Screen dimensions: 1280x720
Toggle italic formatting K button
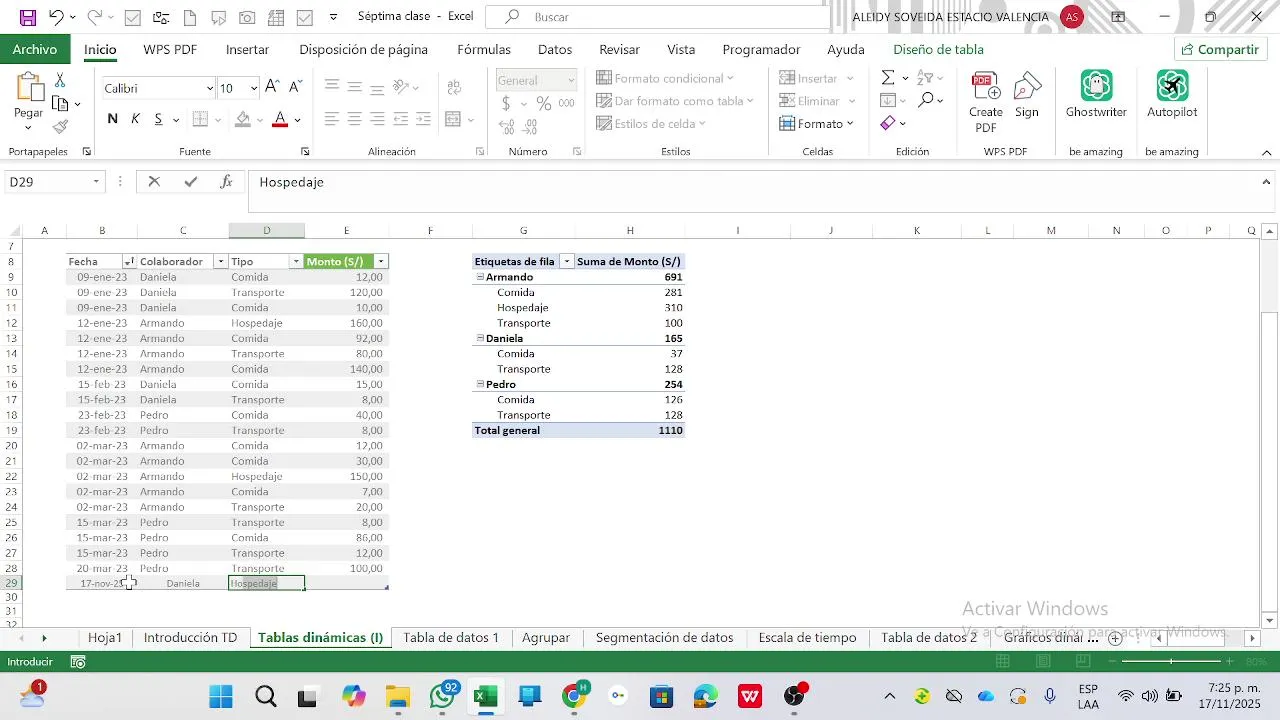click(135, 119)
